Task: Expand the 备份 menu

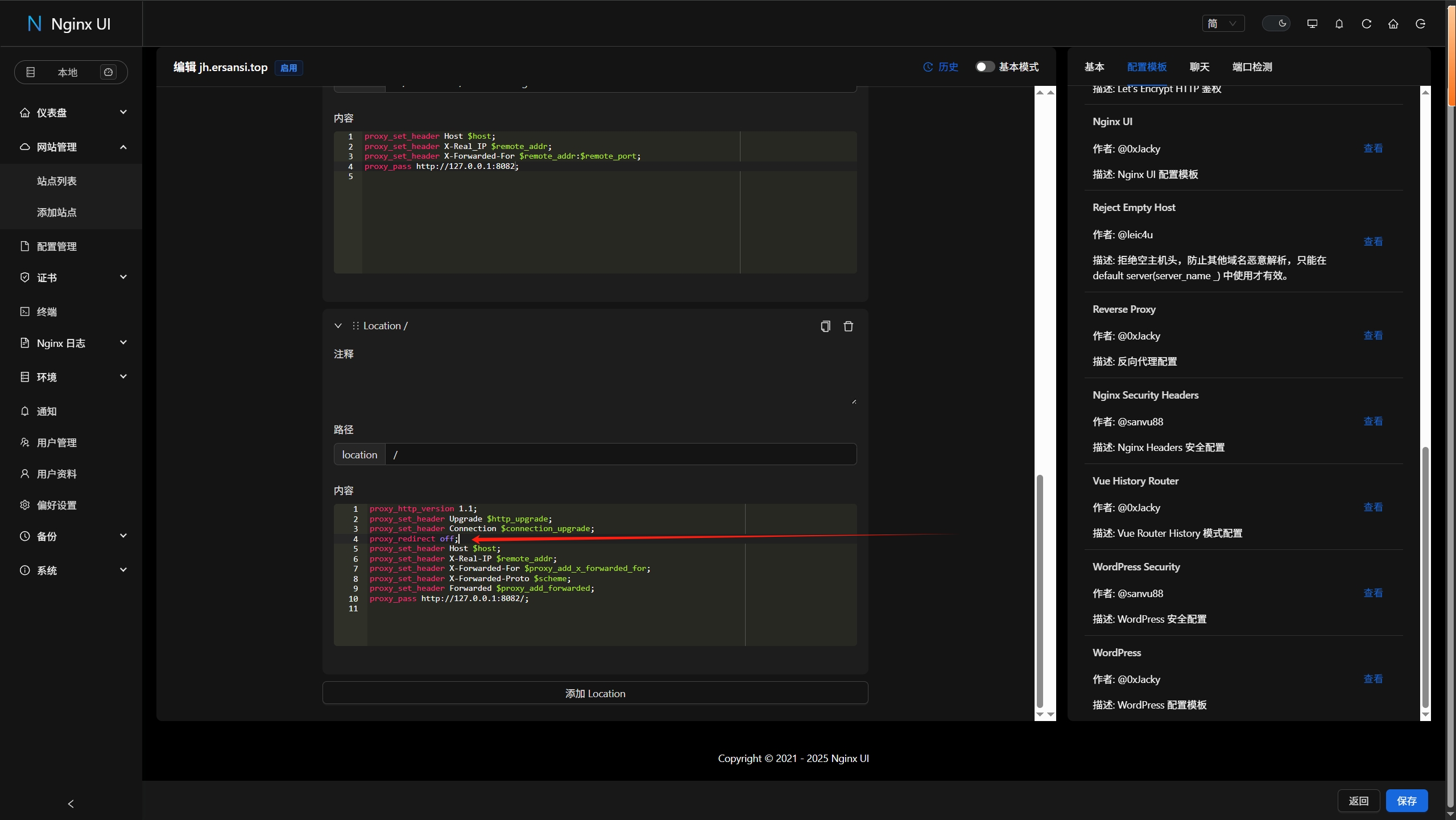Action: pyautogui.click(x=72, y=536)
